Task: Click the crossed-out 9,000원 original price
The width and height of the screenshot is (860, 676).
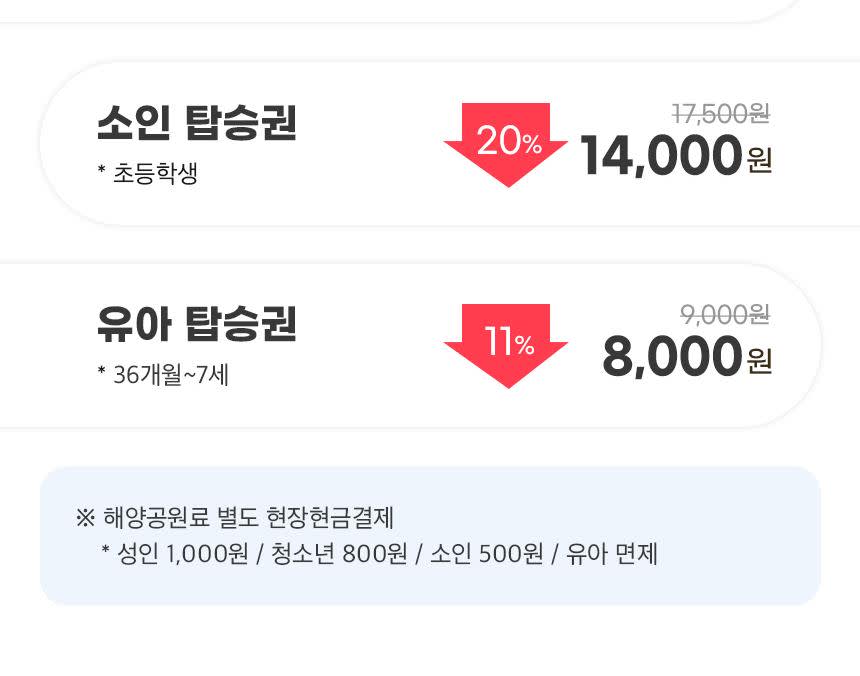Action: pos(725,315)
